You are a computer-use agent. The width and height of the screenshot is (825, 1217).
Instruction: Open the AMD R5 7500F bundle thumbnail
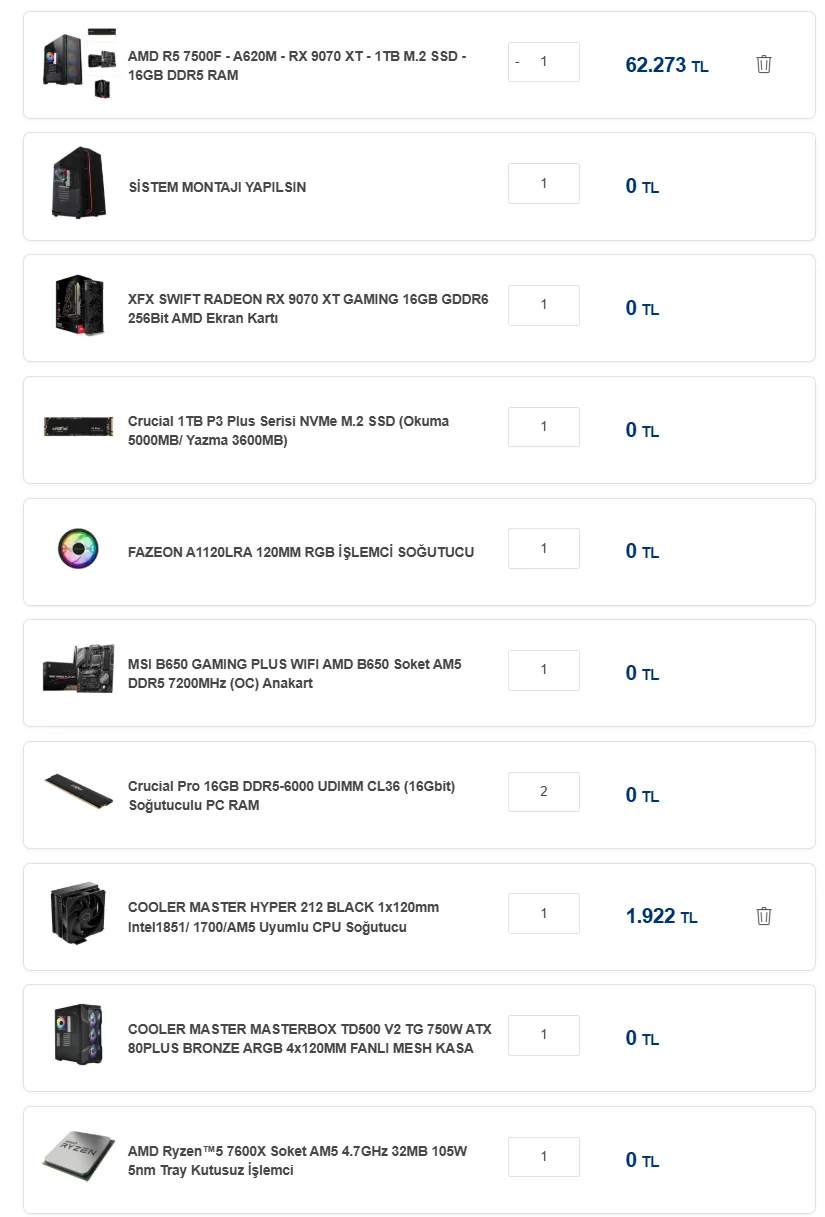[78, 64]
